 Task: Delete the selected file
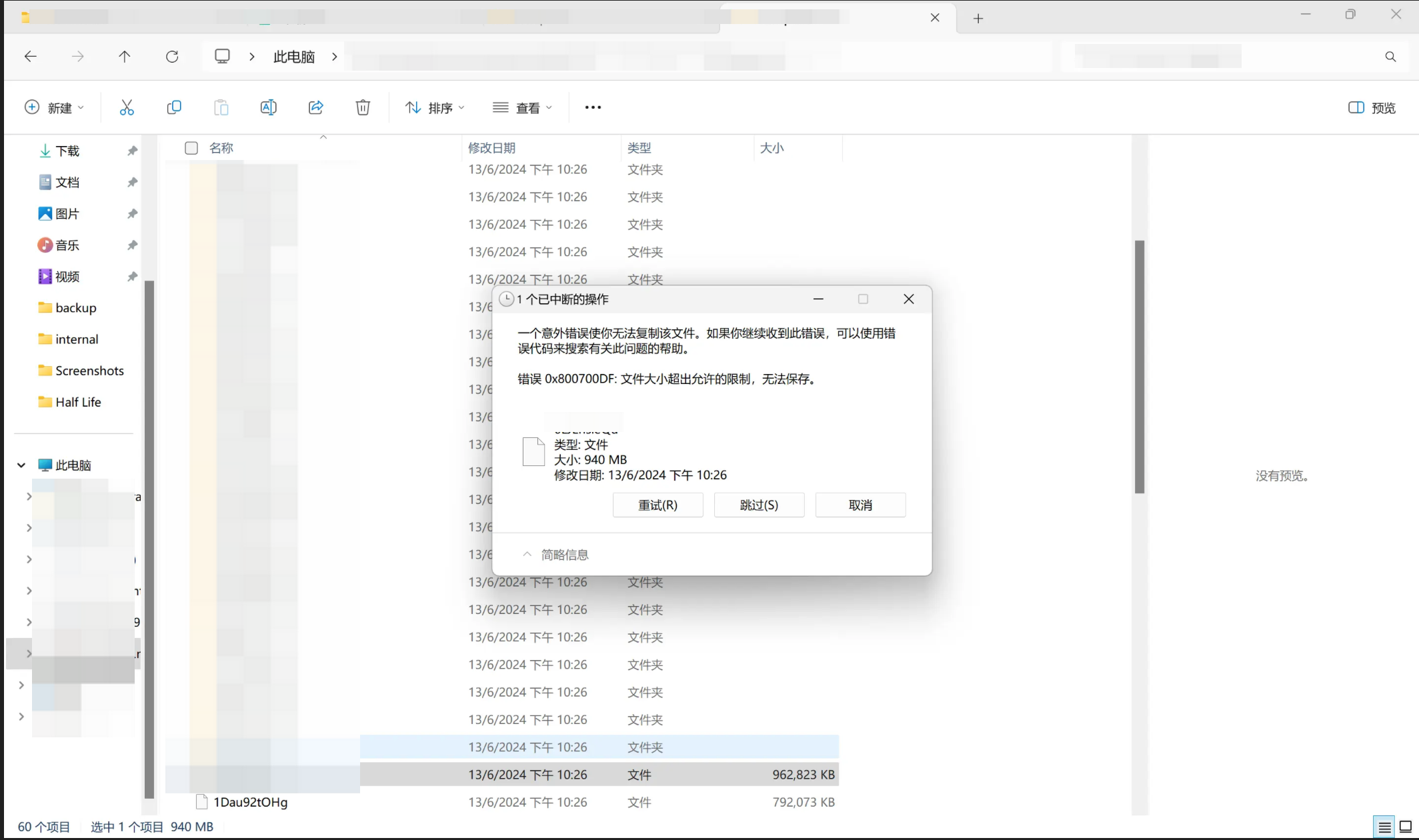tap(363, 107)
